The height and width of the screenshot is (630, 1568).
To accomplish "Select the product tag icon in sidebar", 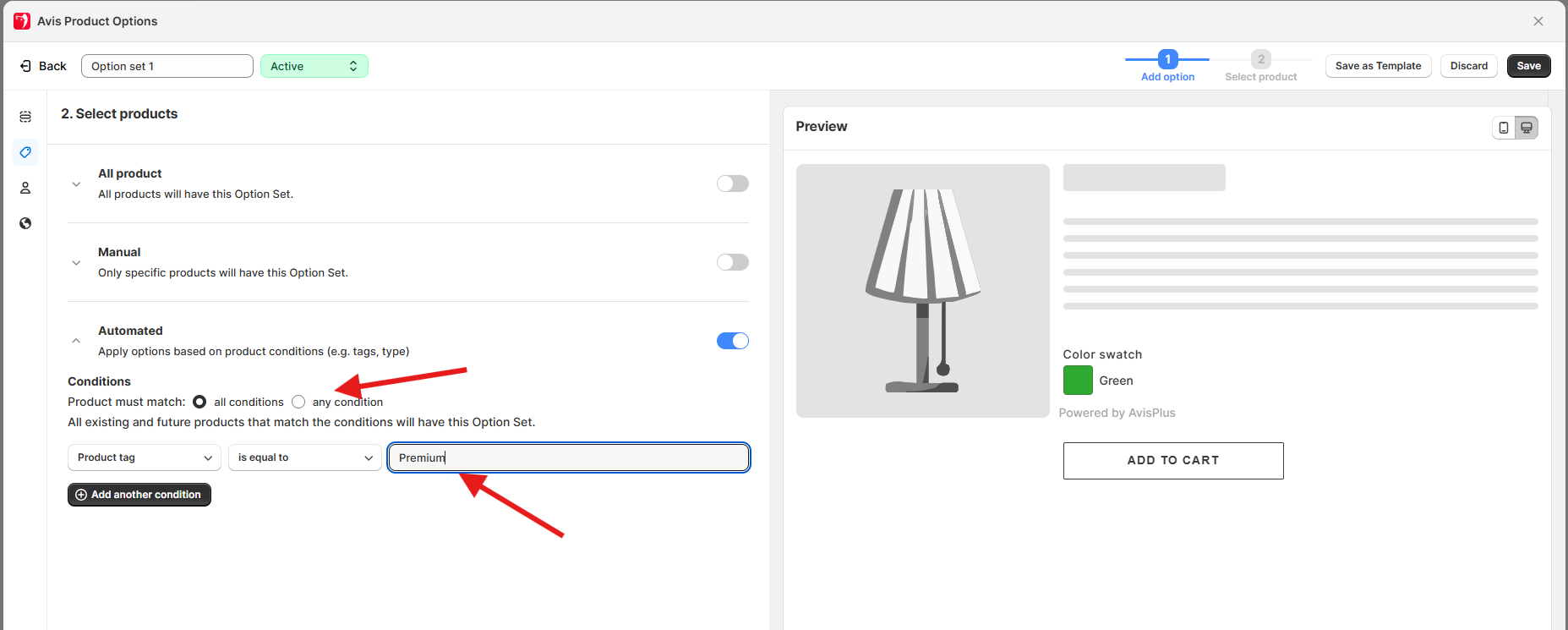I will [25, 152].
